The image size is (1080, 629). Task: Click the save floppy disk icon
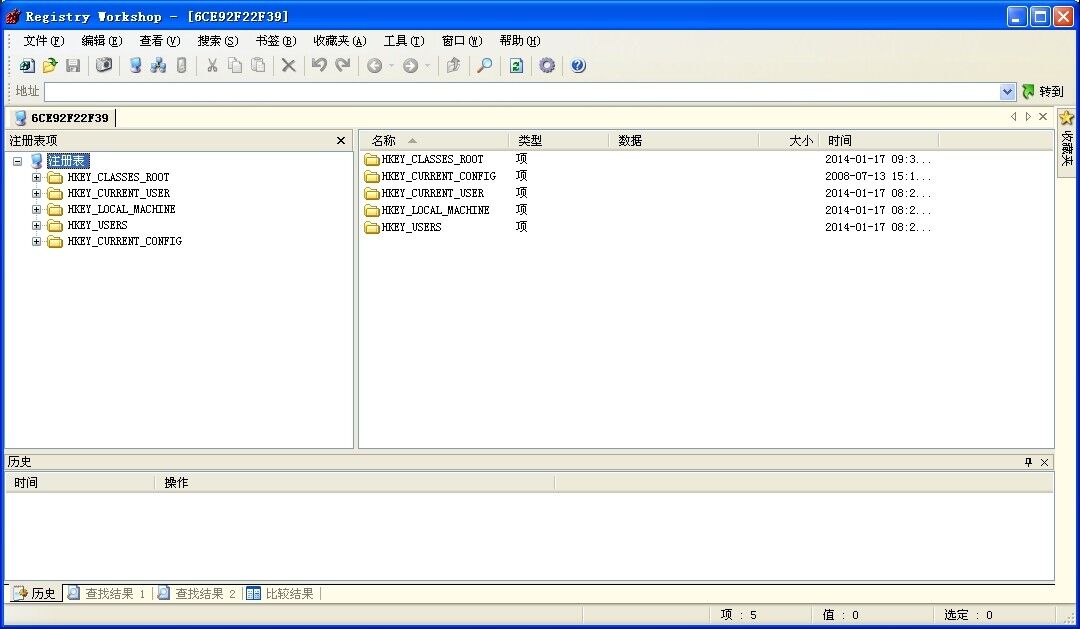[x=73, y=65]
